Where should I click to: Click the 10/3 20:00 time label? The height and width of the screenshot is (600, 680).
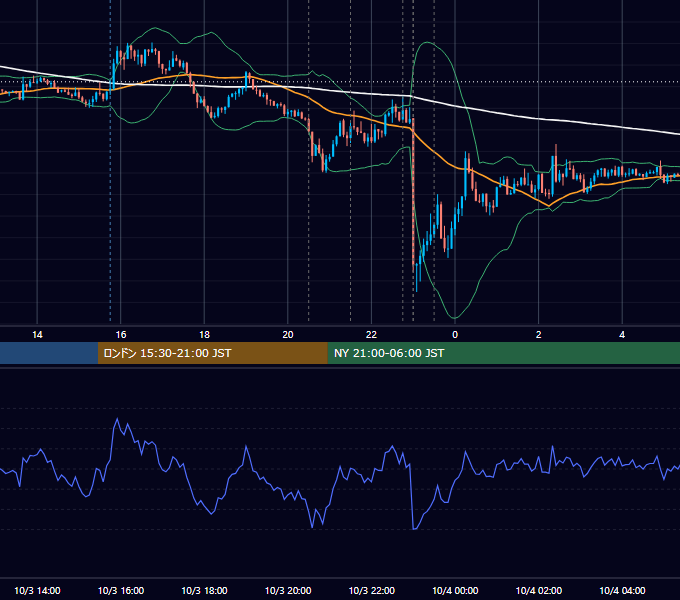(x=288, y=590)
